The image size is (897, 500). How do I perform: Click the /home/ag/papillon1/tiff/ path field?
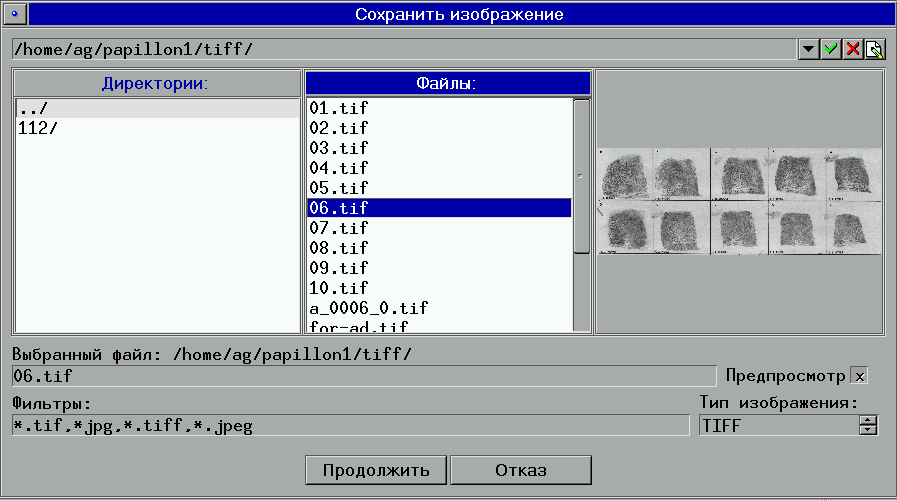click(404, 49)
